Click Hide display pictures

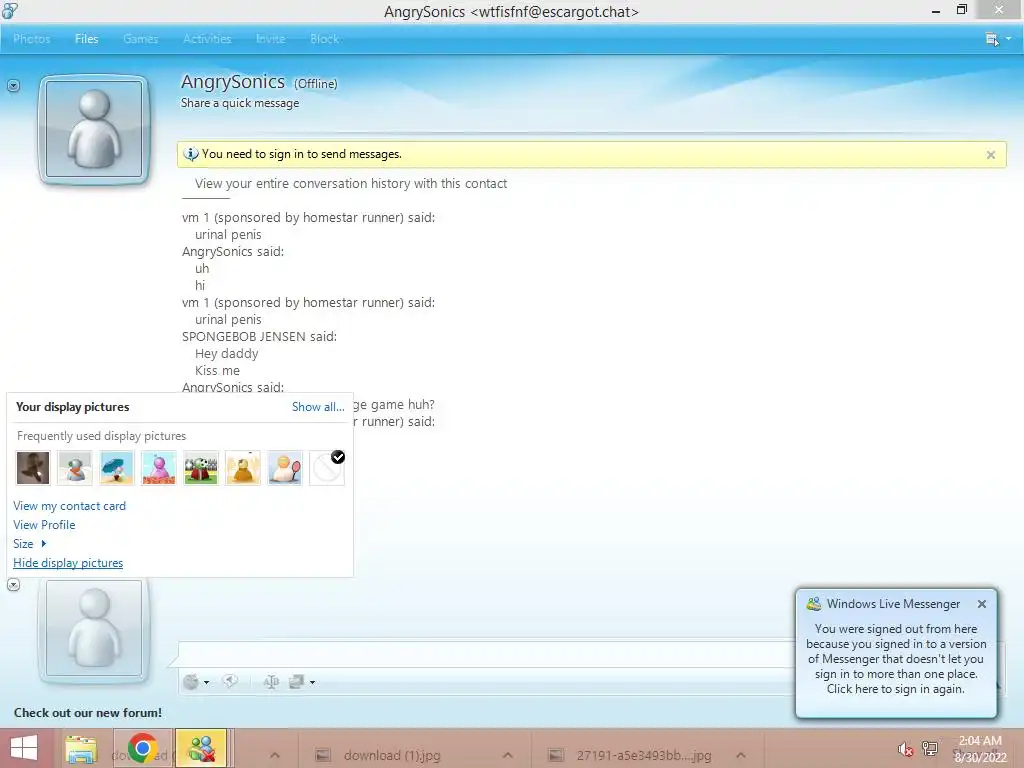click(68, 563)
